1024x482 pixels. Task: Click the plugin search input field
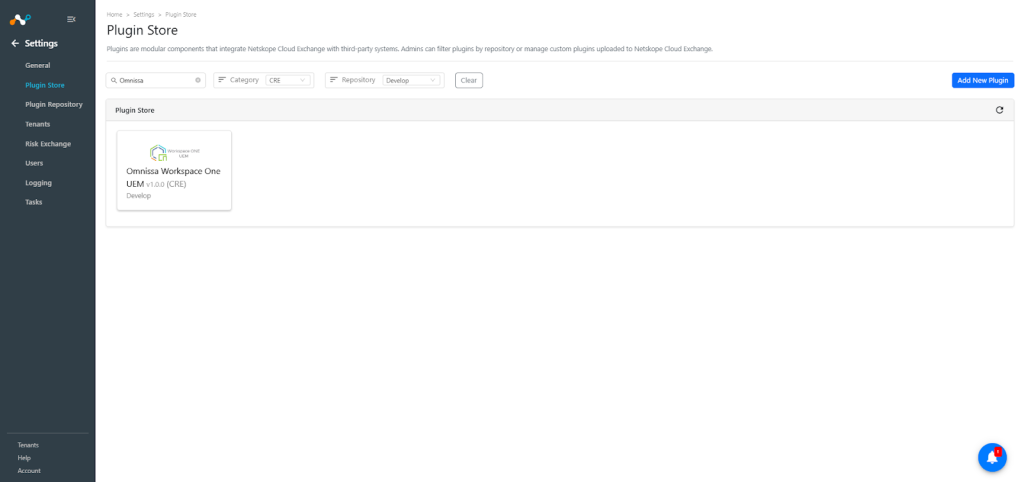155,80
